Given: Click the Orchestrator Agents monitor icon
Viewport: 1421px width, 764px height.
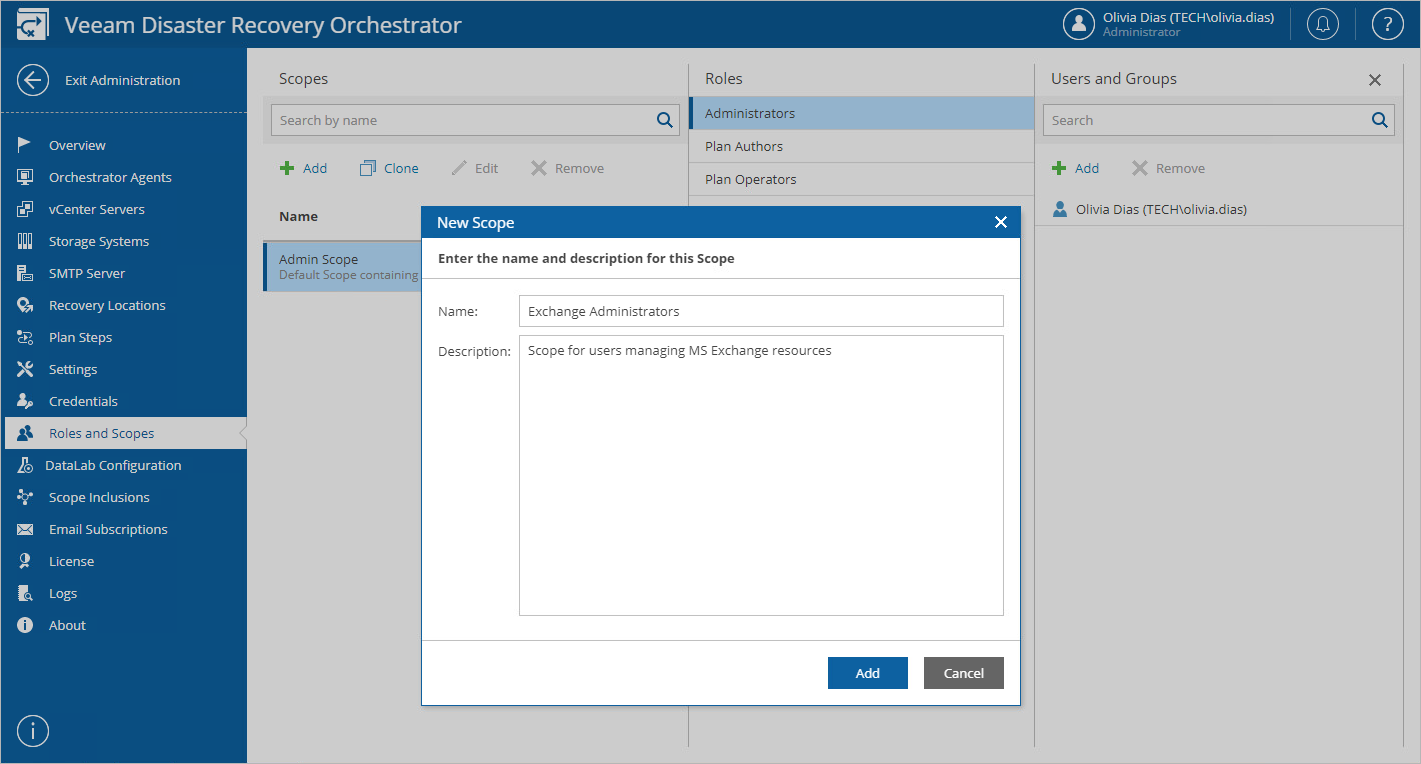Looking at the screenshot, I should pos(25,177).
